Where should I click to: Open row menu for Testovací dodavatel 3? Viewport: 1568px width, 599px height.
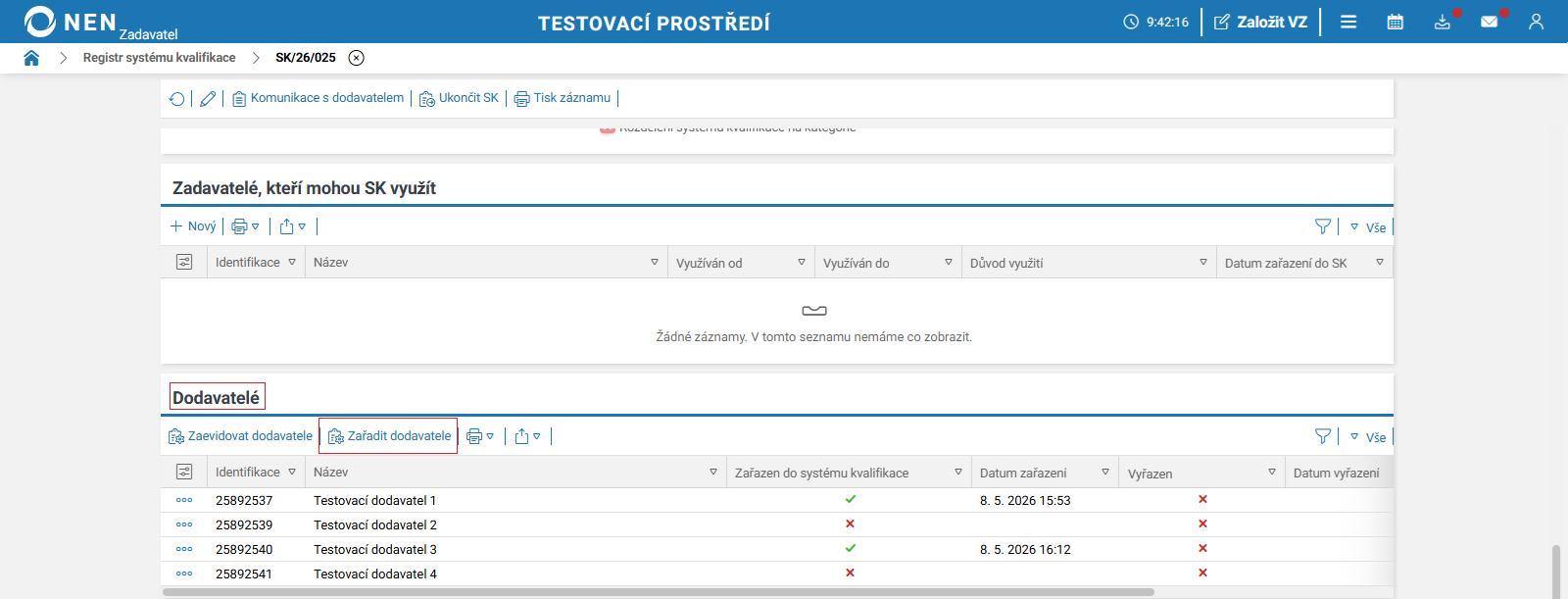pos(184,549)
